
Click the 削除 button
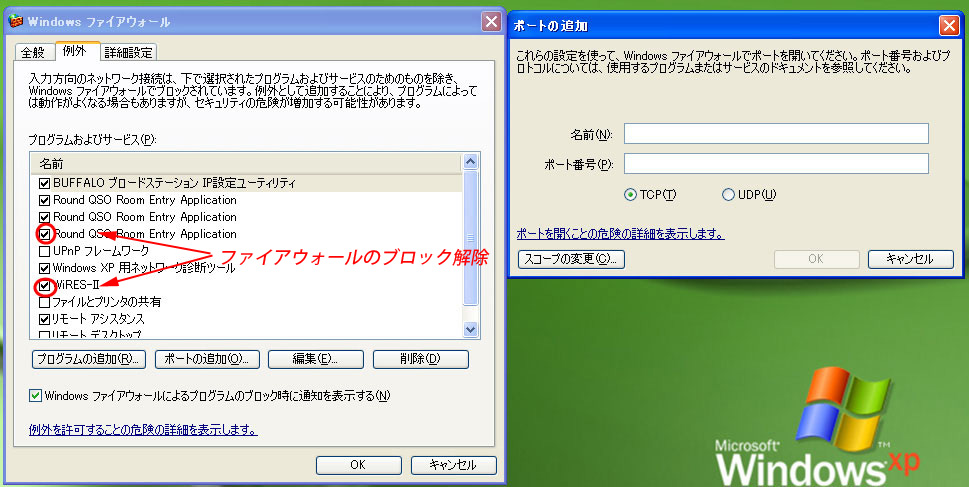pyautogui.click(x=421, y=359)
